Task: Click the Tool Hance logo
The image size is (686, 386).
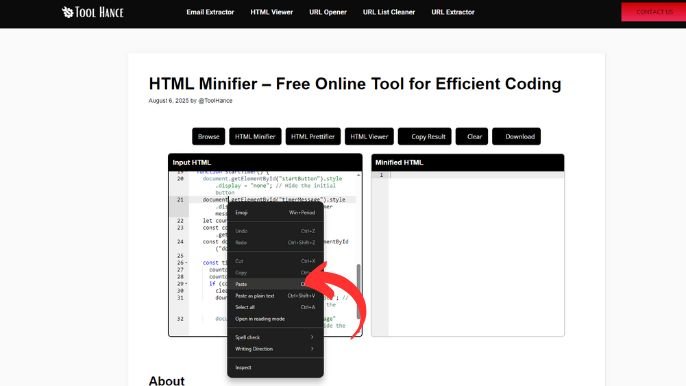Action: 93,12
